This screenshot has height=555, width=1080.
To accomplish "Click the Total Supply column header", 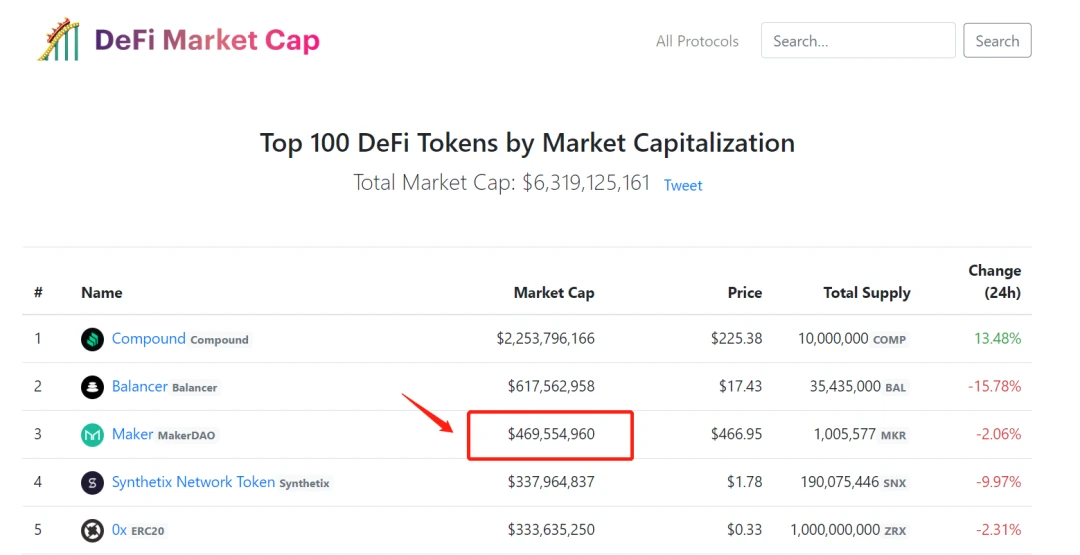I will (x=866, y=293).
